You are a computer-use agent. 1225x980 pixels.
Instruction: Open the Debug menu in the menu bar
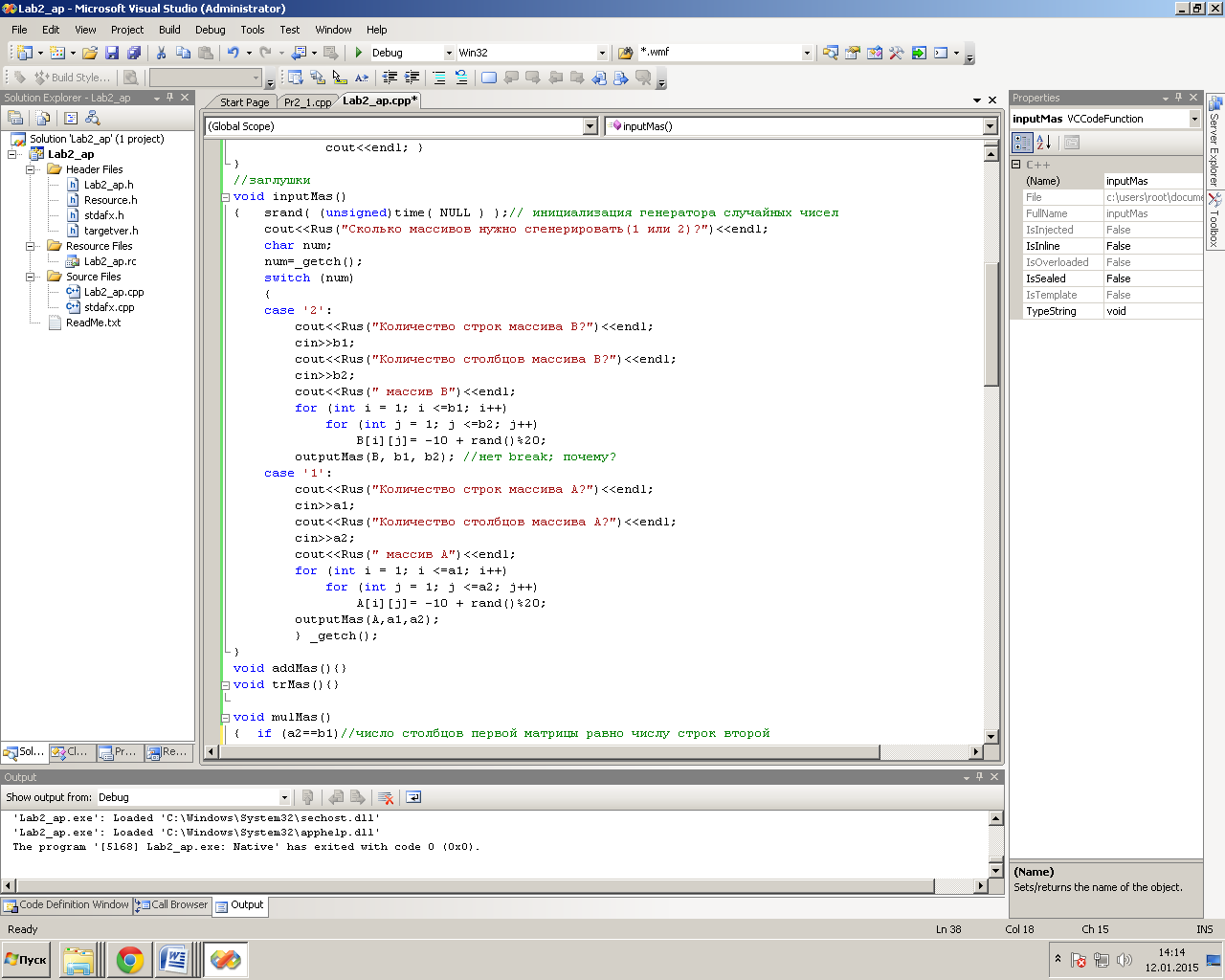click(x=211, y=30)
